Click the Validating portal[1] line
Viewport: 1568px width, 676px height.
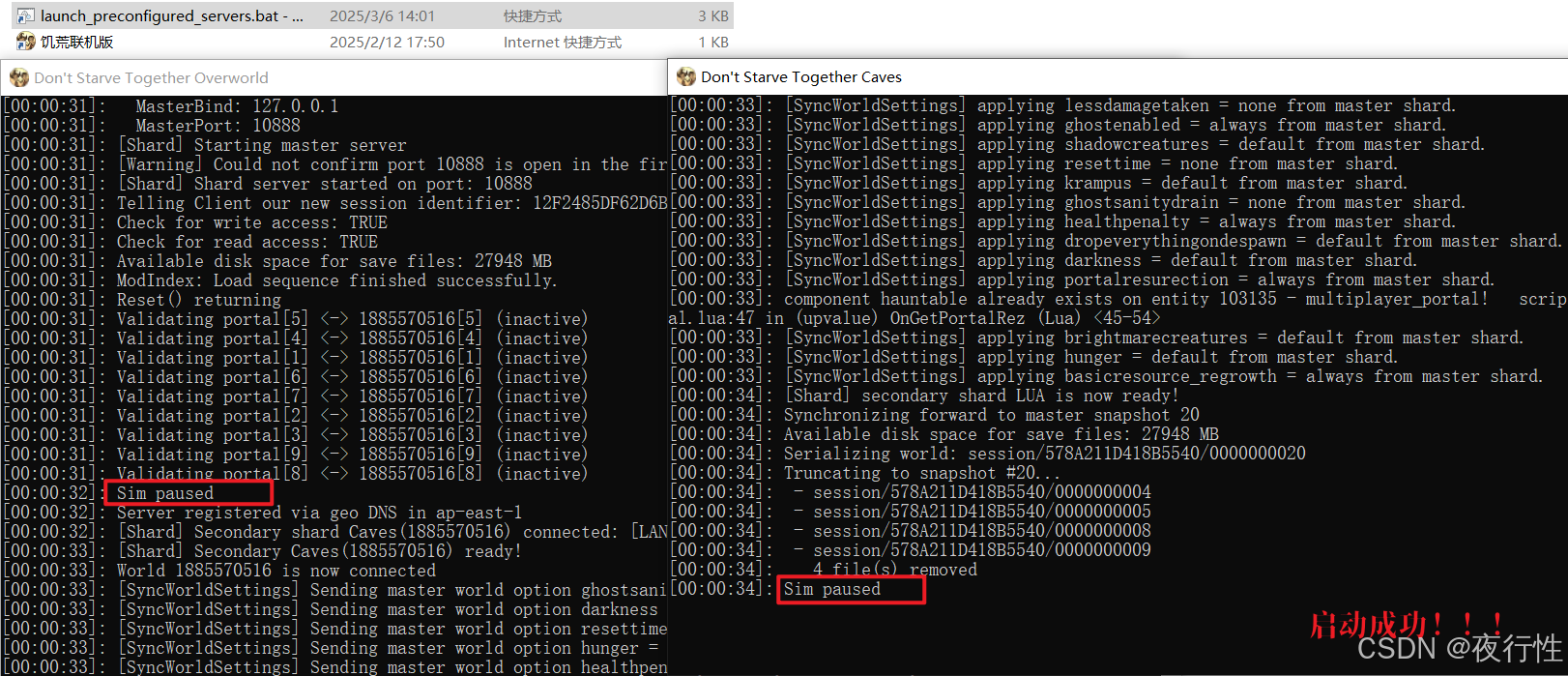pyautogui.click(x=295, y=358)
